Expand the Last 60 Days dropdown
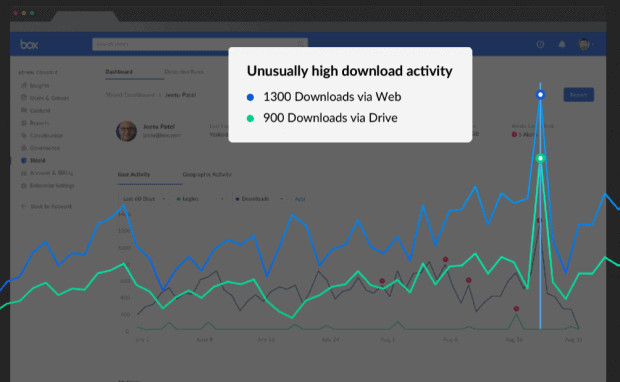This screenshot has width=620, height=382. click(x=143, y=199)
